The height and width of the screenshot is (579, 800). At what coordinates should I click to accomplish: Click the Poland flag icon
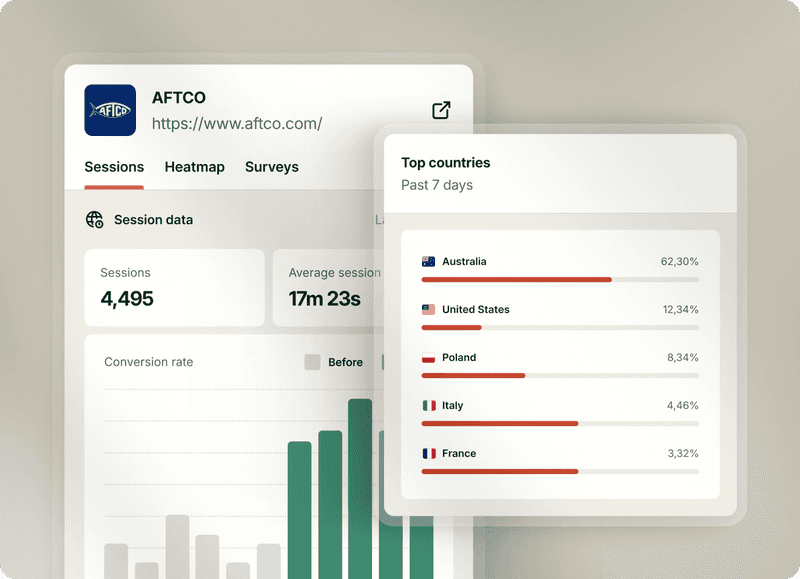[428, 358]
